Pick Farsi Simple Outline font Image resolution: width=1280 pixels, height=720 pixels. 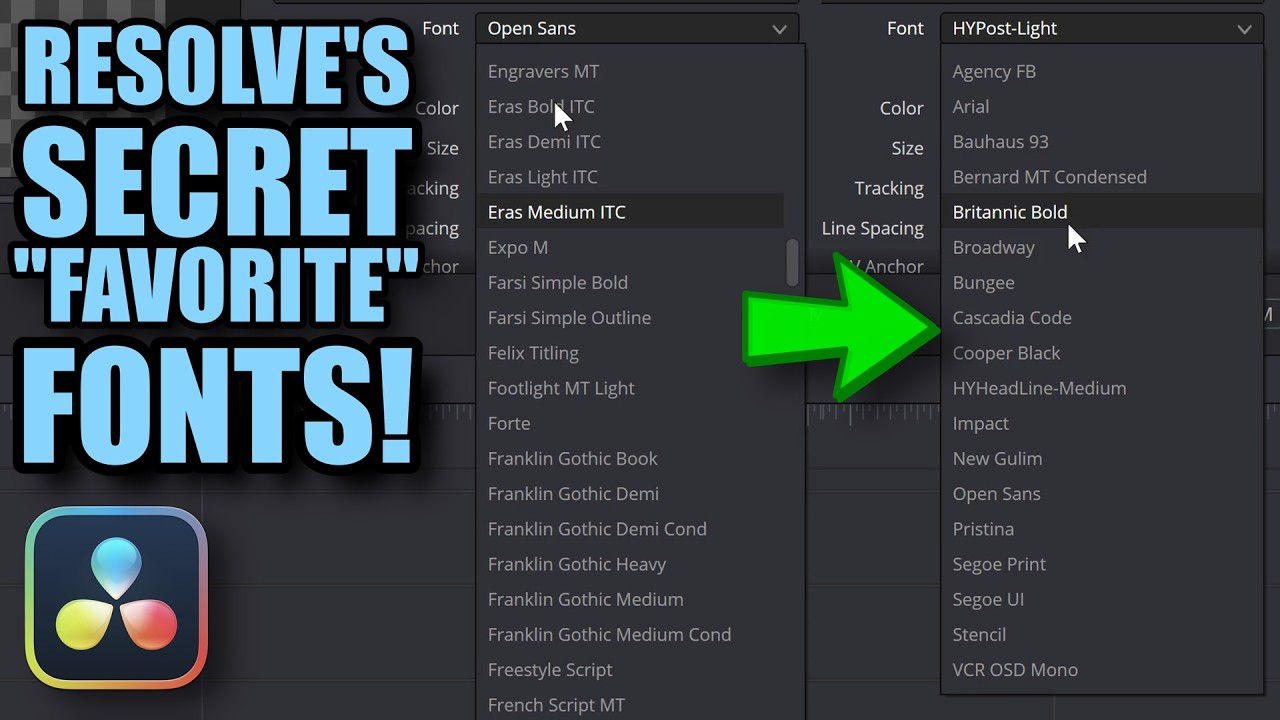point(569,318)
